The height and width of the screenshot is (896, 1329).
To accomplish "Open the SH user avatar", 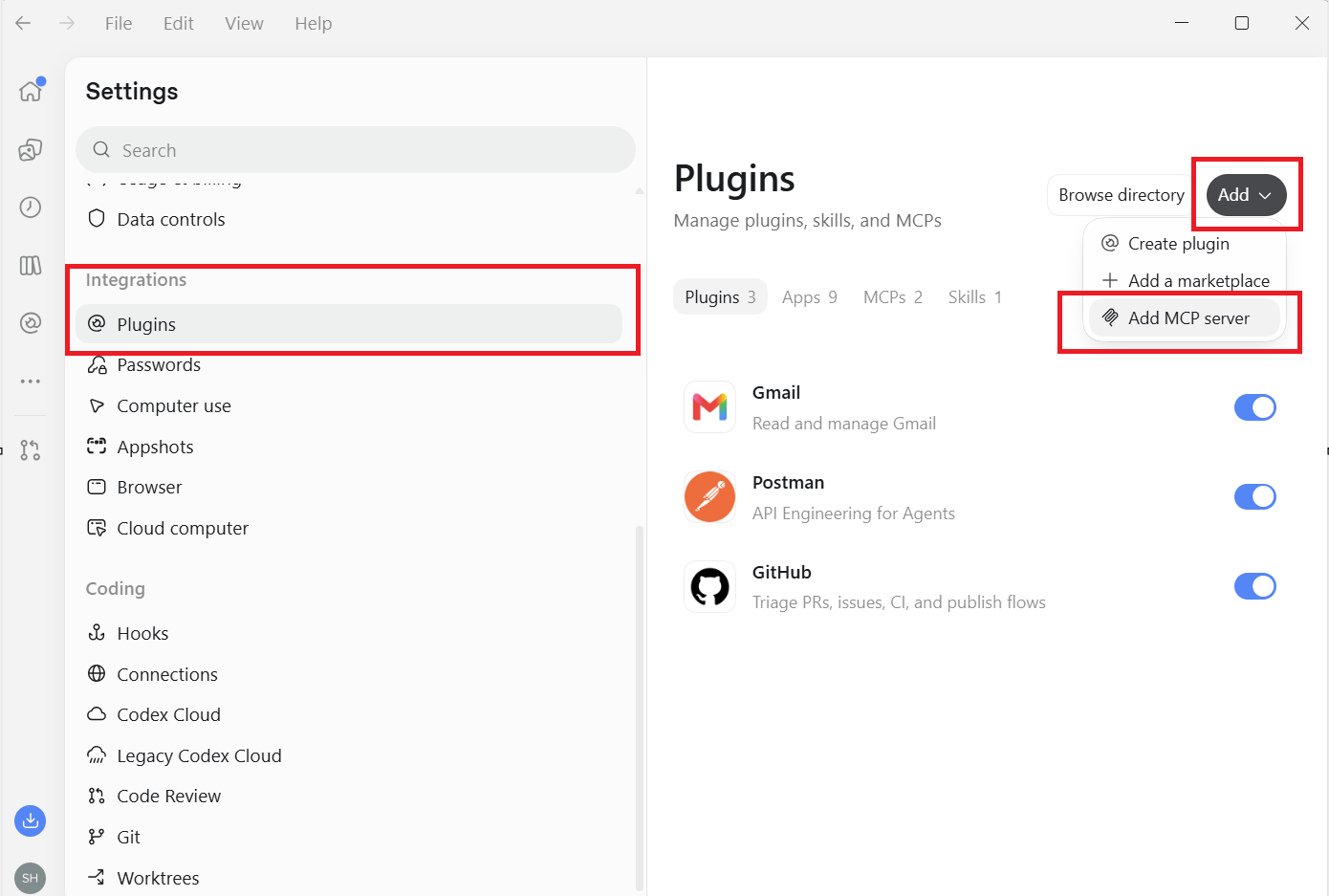I will coord(31,878).
